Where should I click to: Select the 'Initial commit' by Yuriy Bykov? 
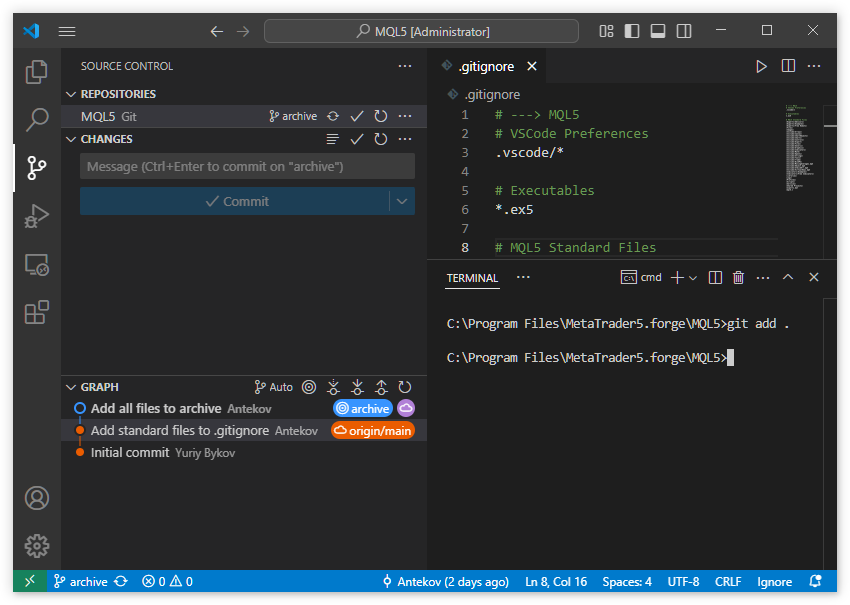244,453
